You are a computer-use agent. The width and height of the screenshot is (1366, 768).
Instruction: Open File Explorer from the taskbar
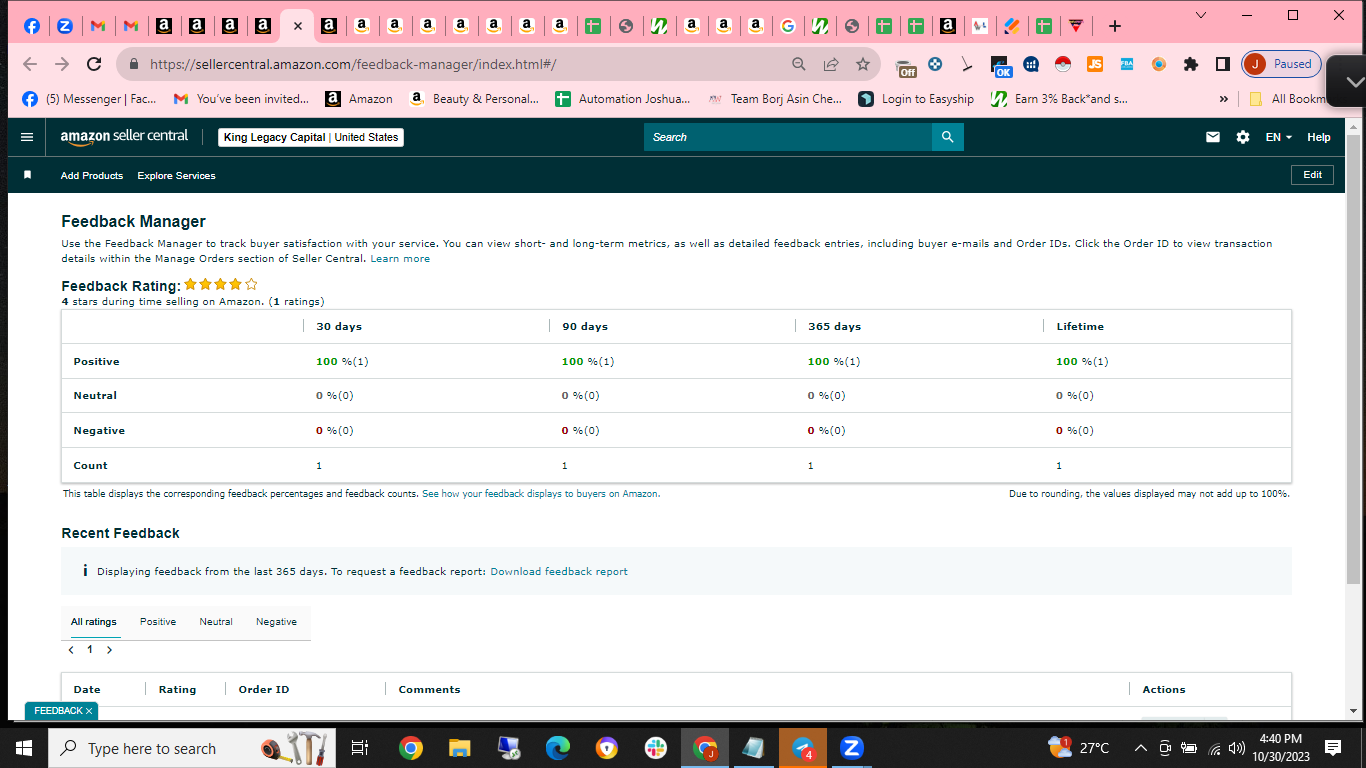[459, 748]
